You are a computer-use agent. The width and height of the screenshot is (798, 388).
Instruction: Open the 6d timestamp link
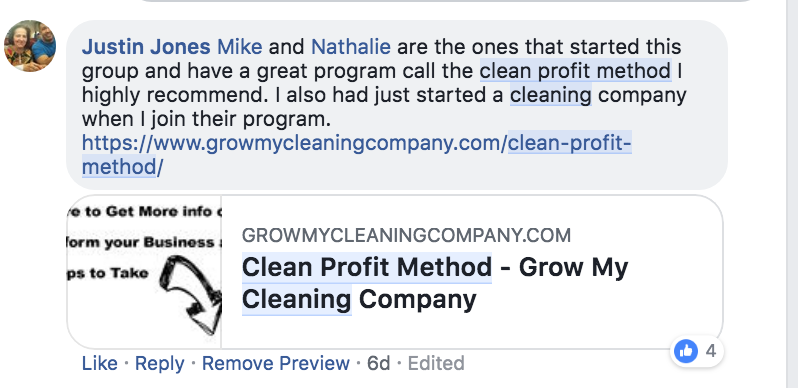[x=379, y=363]
